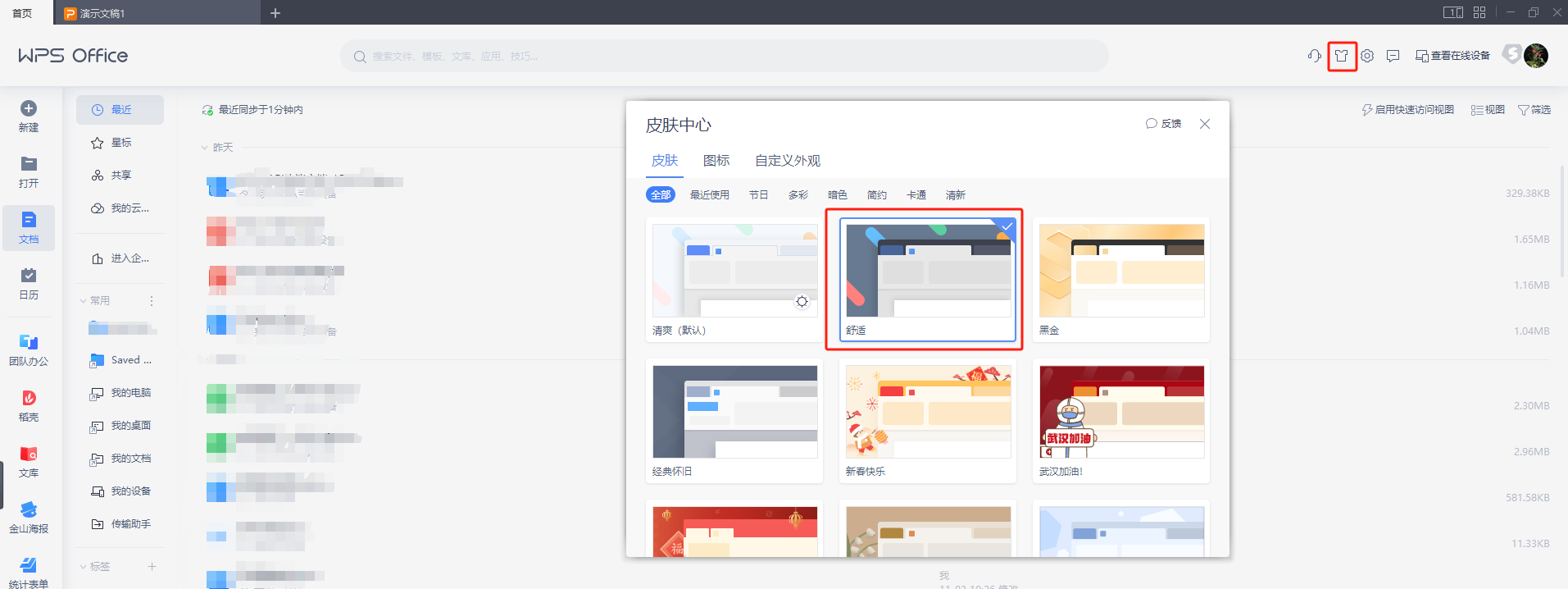
Task: Close the 皮肤中心 dialog
Action: (x=1205, y=124)
